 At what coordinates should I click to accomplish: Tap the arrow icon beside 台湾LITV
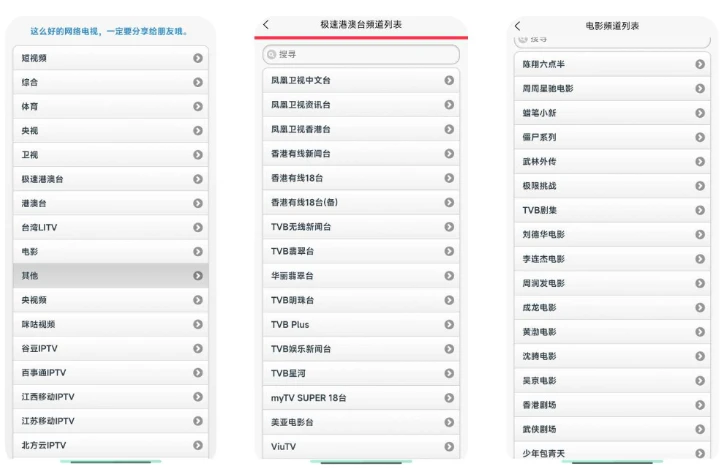click(x=198, y=227)
